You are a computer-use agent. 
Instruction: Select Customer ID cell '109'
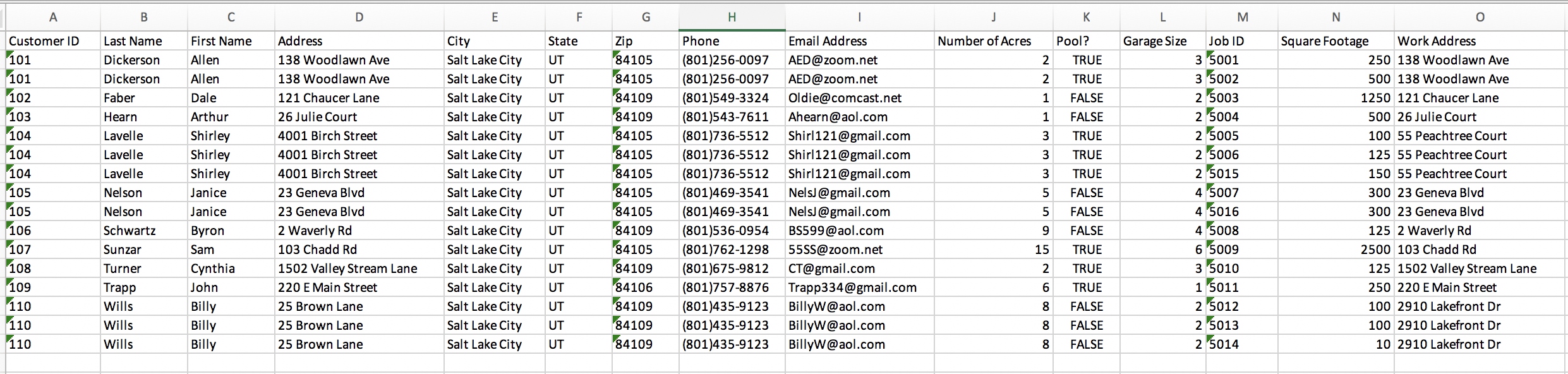(53, 287)
